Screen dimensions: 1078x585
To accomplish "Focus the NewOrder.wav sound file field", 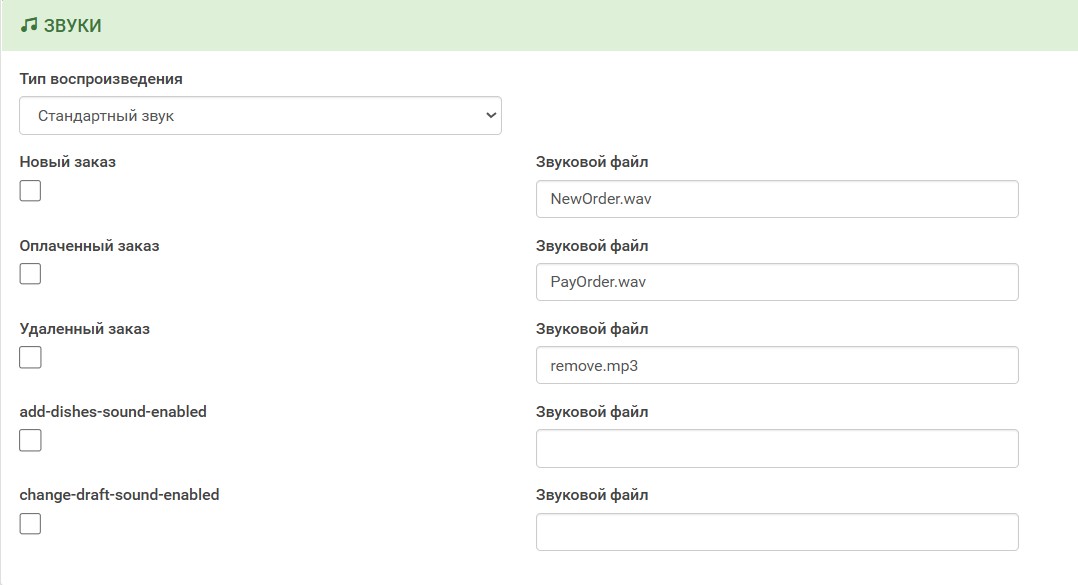I will click(x=777, y=199).
